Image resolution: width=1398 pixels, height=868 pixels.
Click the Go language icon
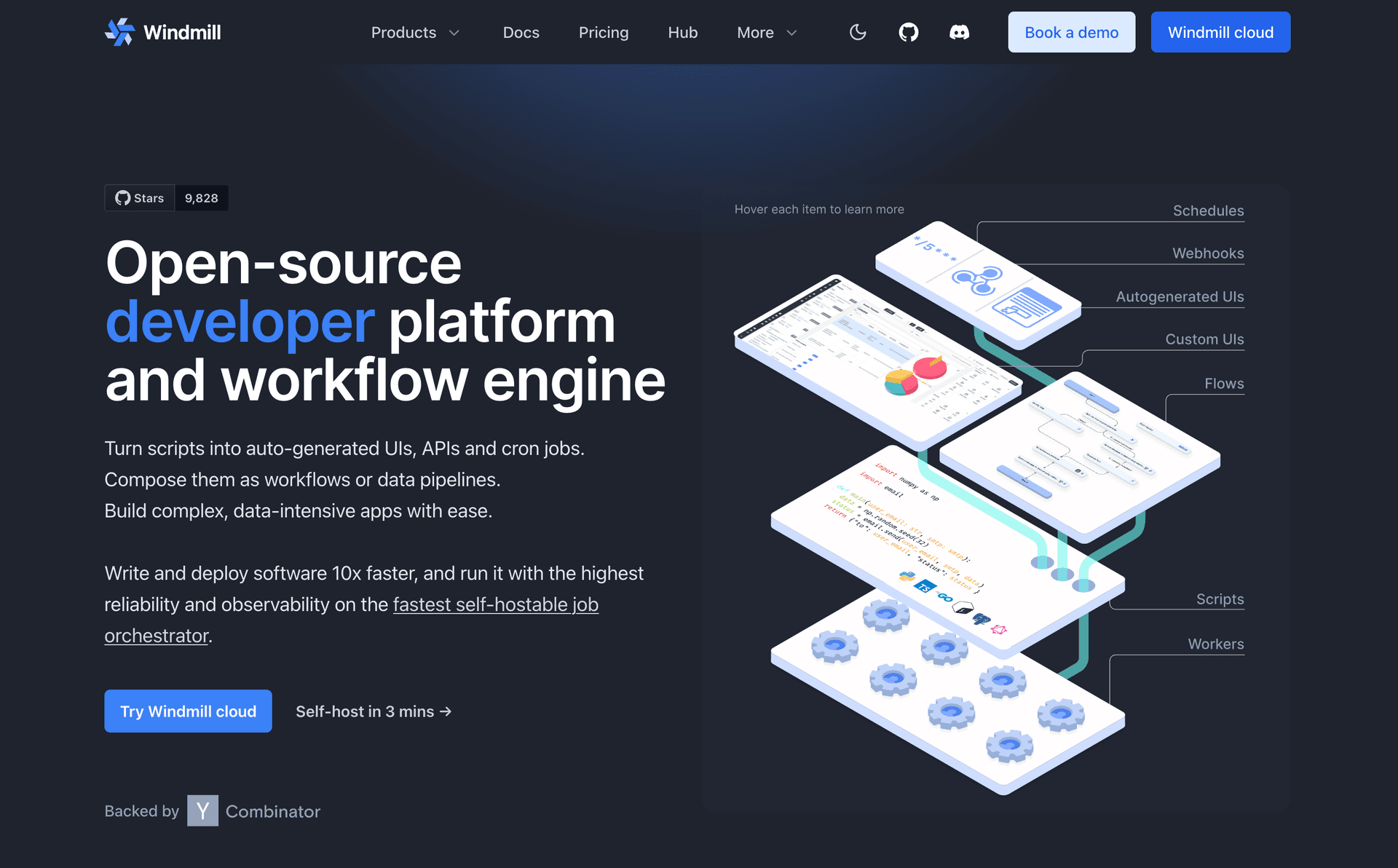coord(944,597)
